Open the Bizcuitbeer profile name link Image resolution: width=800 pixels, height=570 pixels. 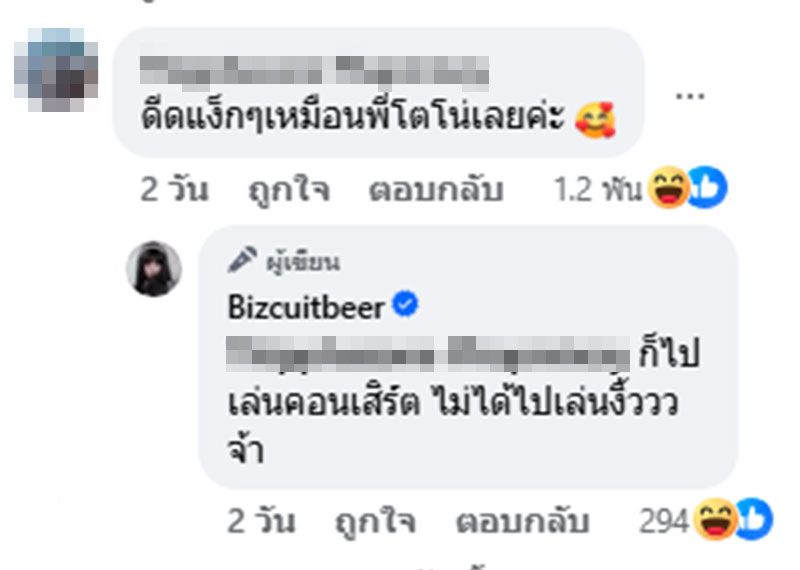pos(306,308)
